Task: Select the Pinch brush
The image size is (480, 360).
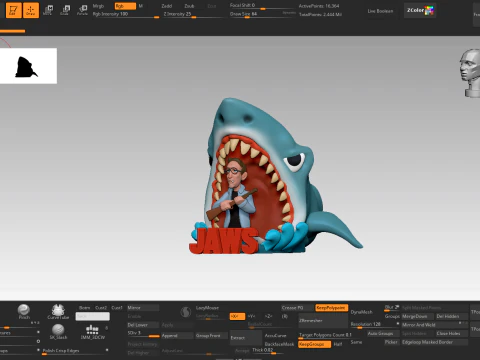Action: (x=24, y=312)
